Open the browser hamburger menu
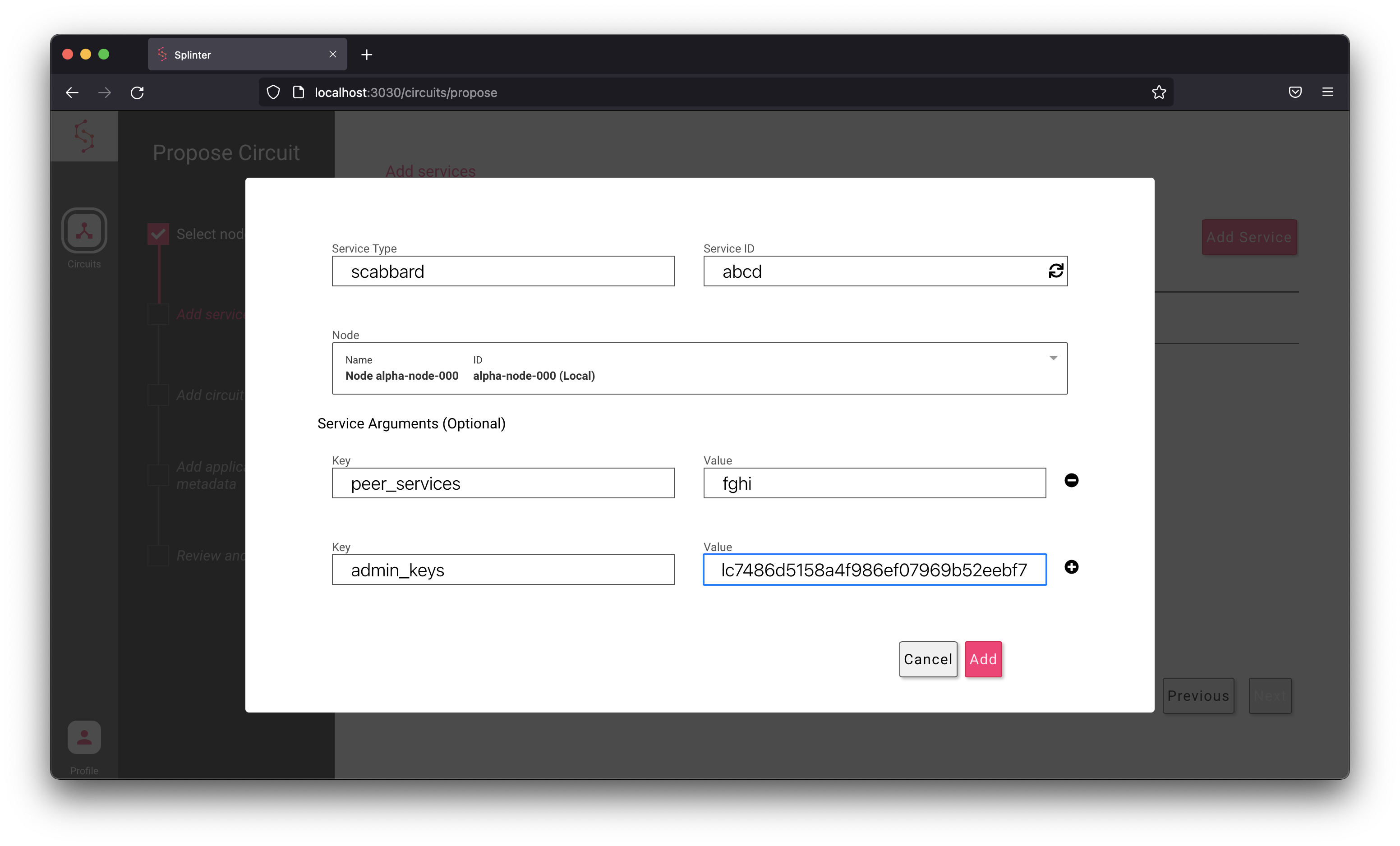 tap(1327, 92)
